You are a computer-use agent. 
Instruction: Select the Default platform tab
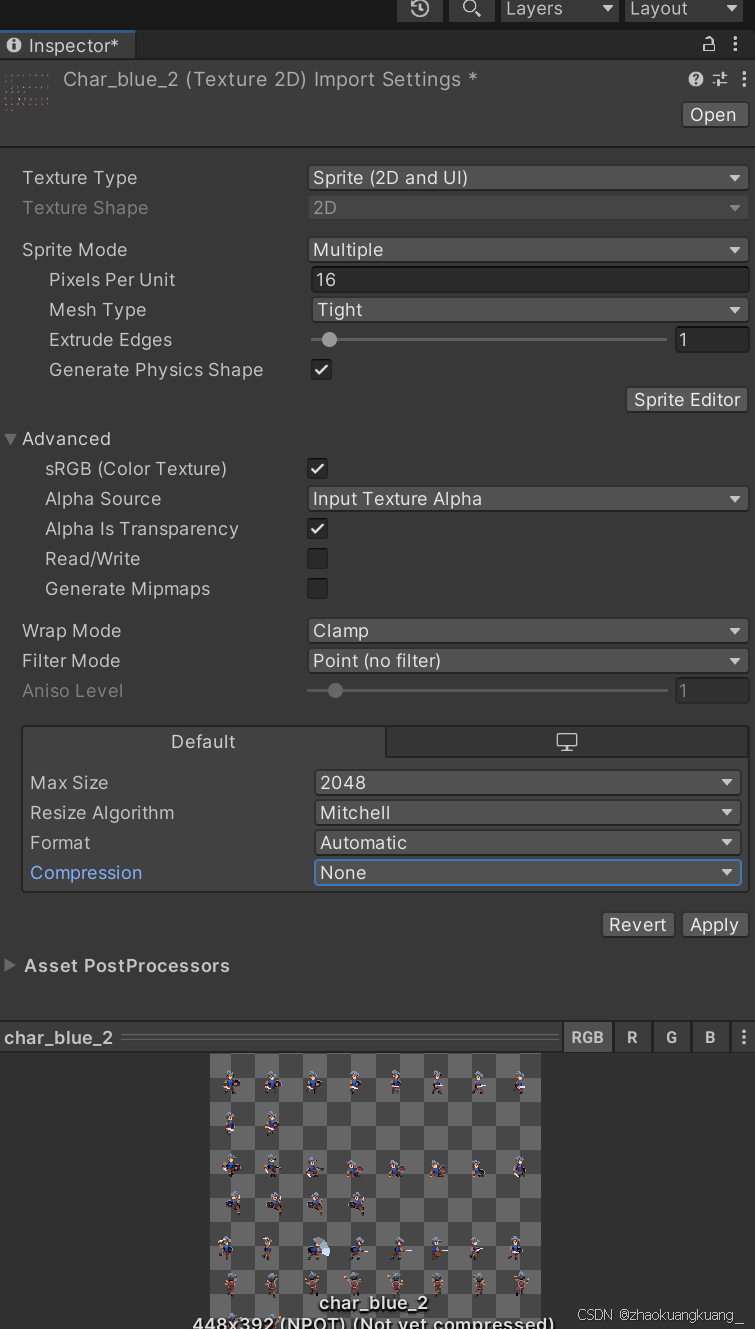203,742
